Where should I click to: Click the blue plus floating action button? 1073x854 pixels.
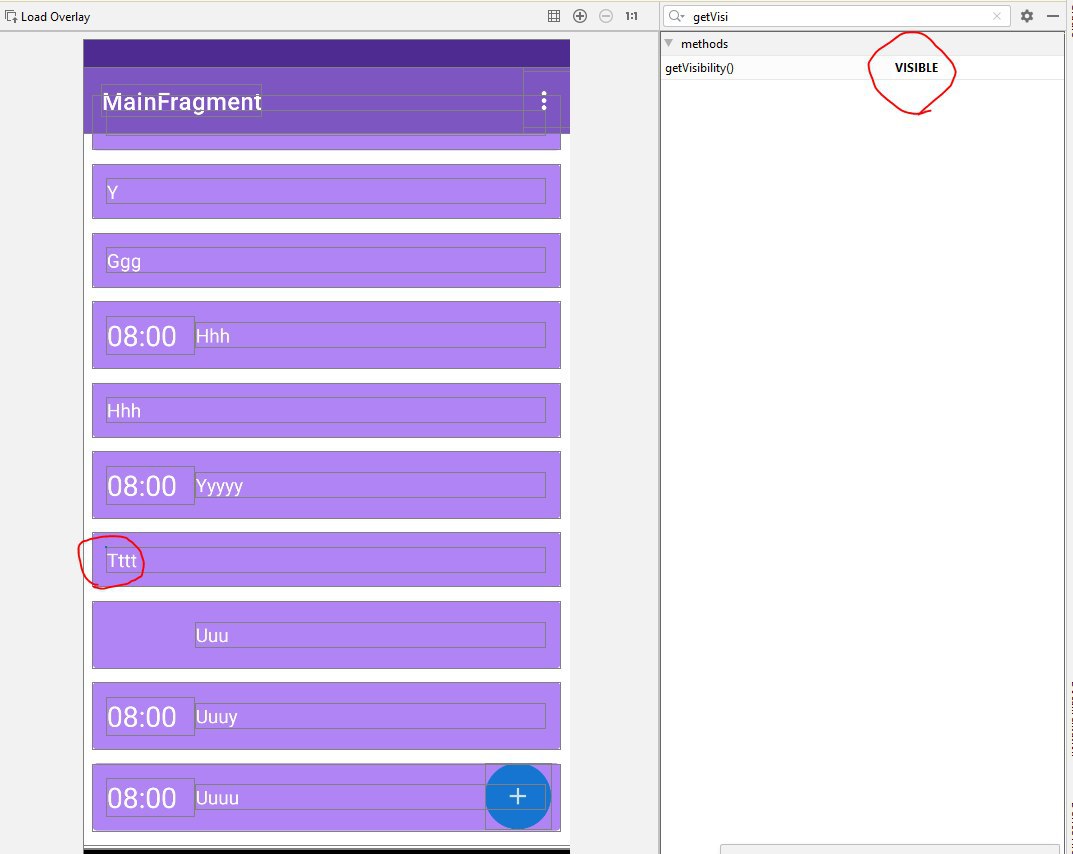(518, 797)
